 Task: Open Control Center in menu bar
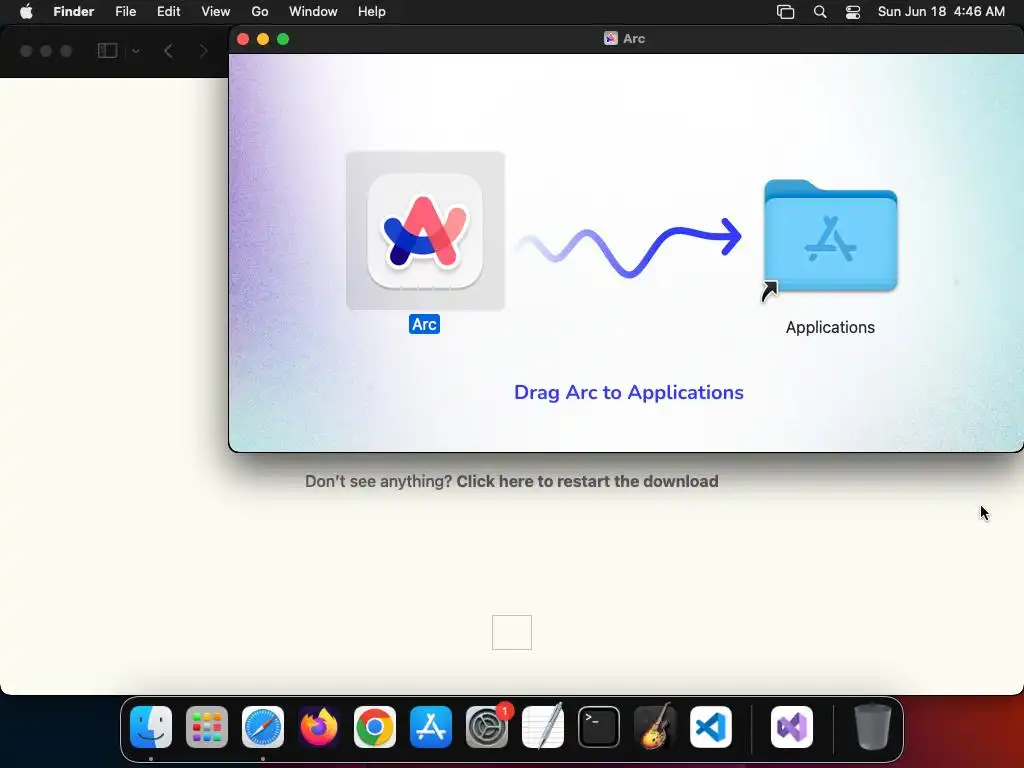[x=853, y=12]
